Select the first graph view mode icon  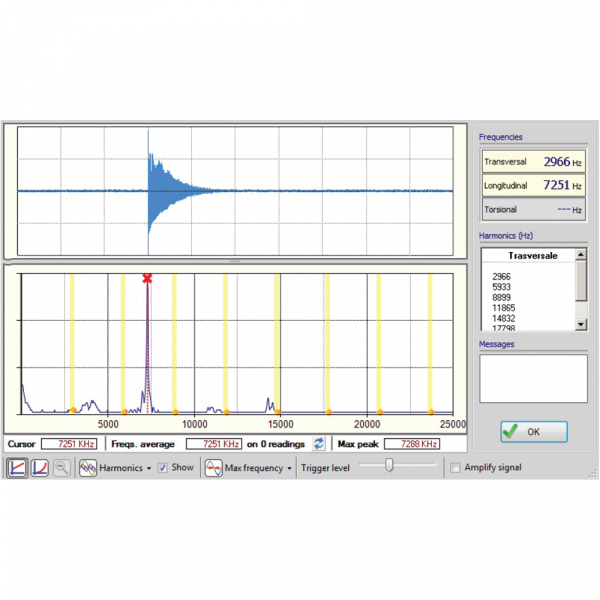(x=17, y=467)
